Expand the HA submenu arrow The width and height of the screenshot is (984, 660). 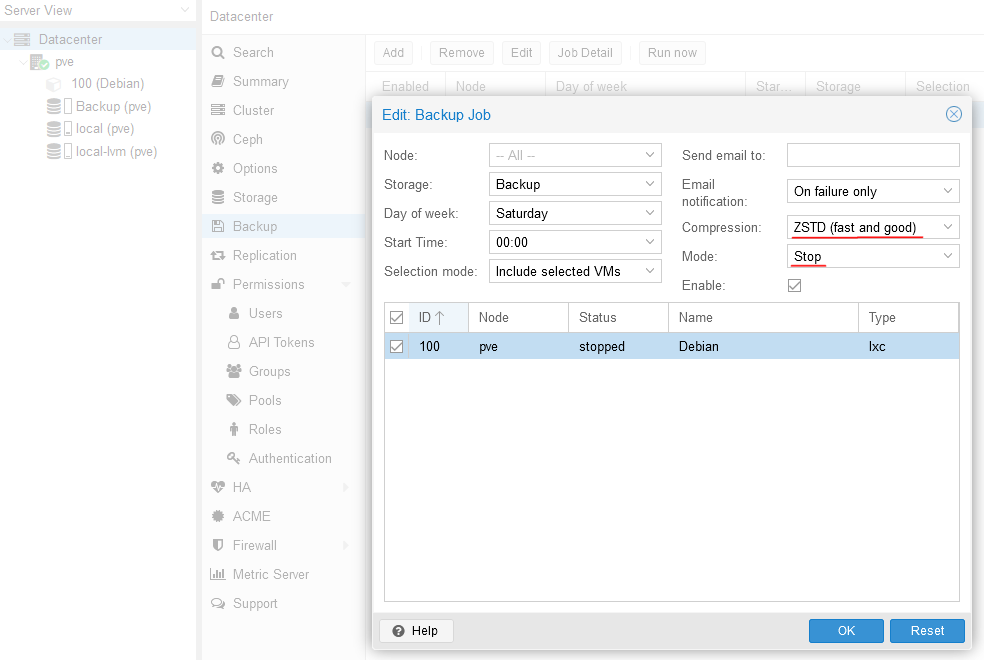tap(346, 487)
